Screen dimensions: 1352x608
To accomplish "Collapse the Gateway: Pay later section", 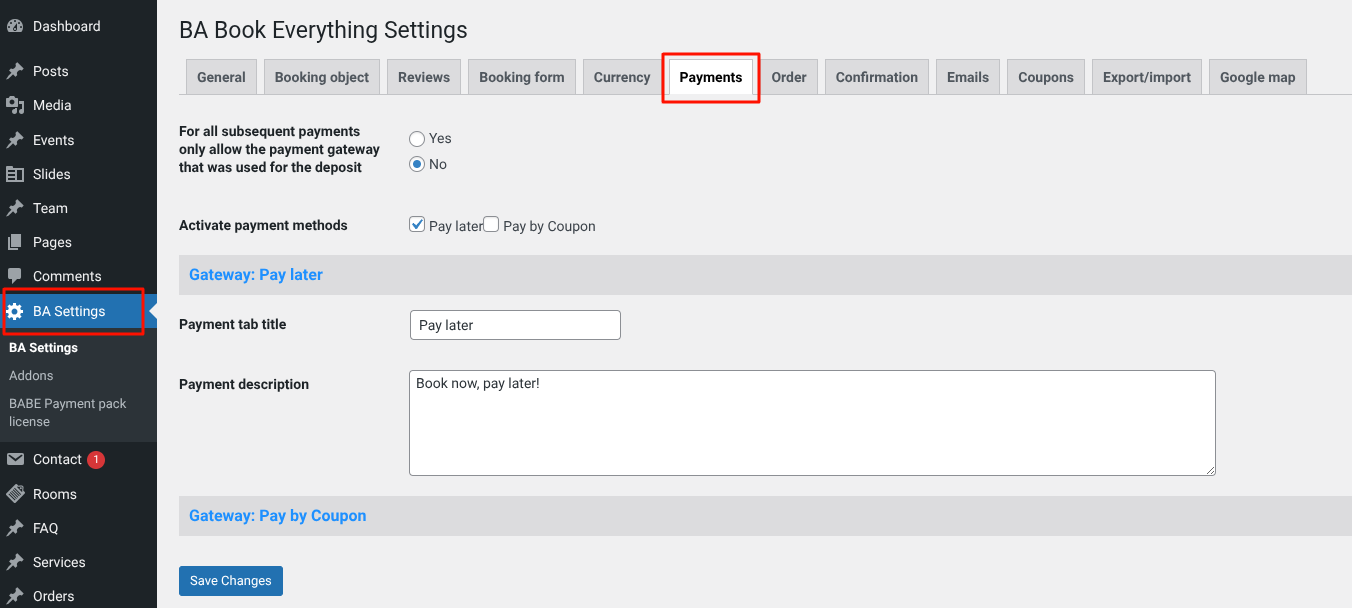I will tap(256, 274).
